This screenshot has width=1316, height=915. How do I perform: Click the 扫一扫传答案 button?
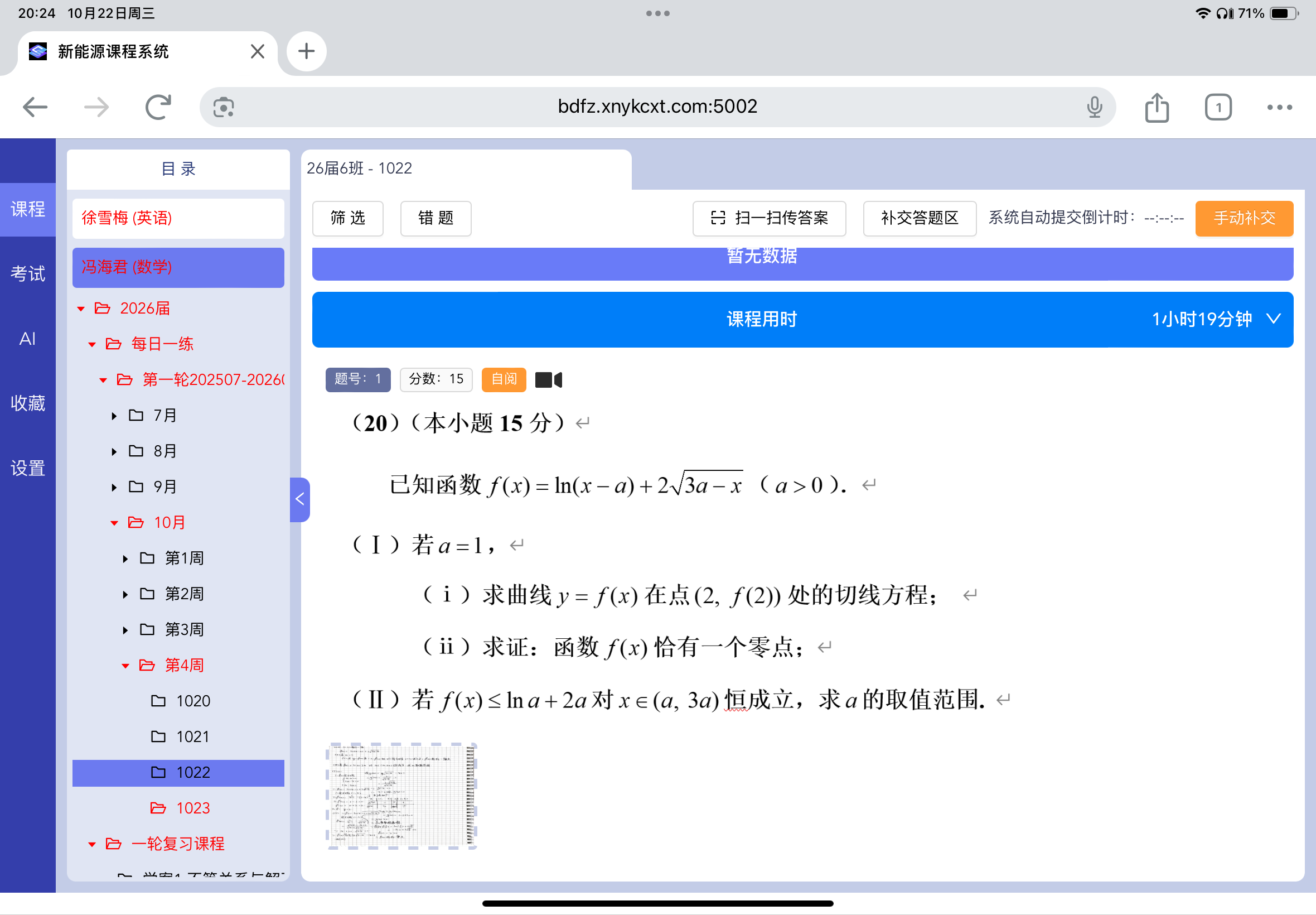tap(769, 218)
